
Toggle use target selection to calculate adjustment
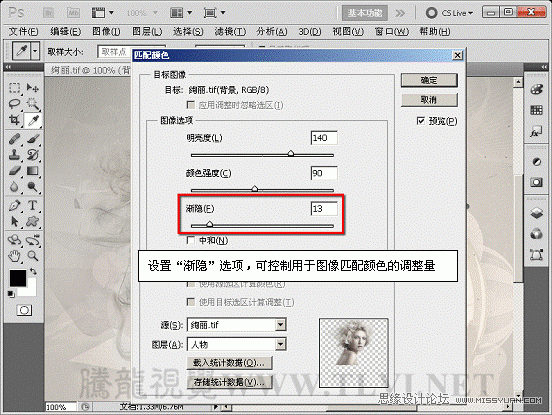[190, 302]
